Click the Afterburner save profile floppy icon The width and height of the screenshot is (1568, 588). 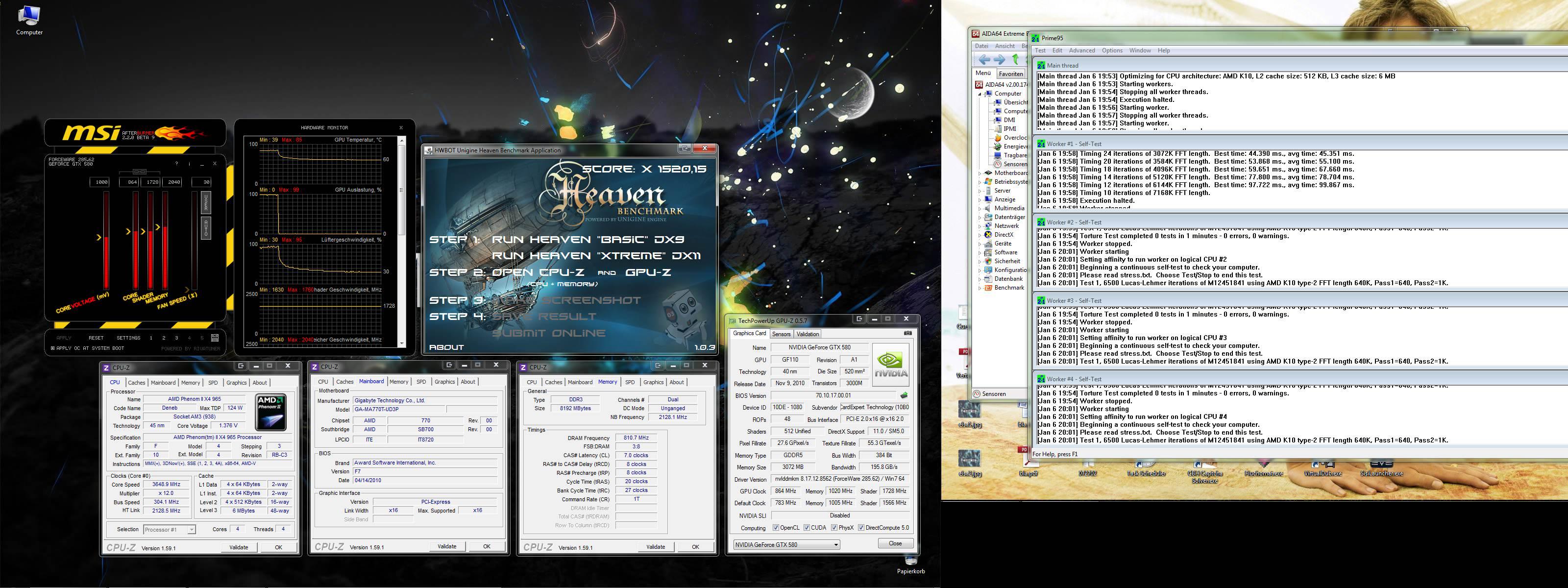pyautogui.click(x=215, y=337)
